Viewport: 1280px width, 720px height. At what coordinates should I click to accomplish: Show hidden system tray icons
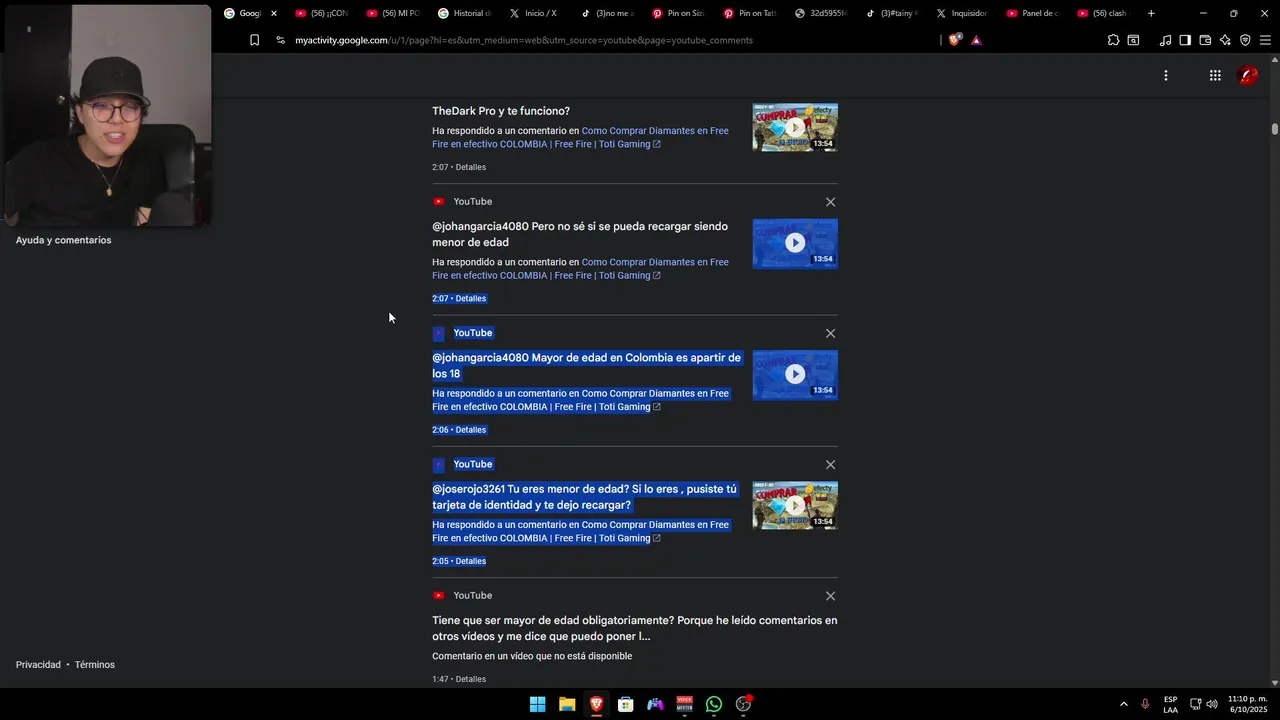point(1123,704)
